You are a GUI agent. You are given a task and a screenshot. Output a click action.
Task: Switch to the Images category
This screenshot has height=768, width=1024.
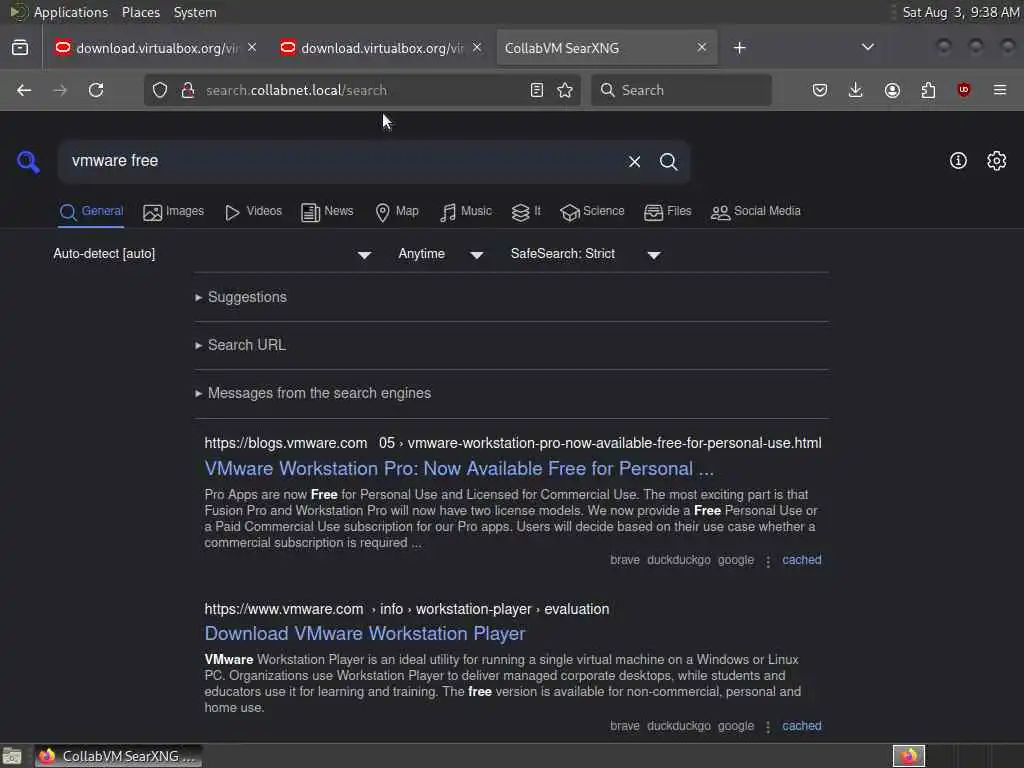(173, 212)
